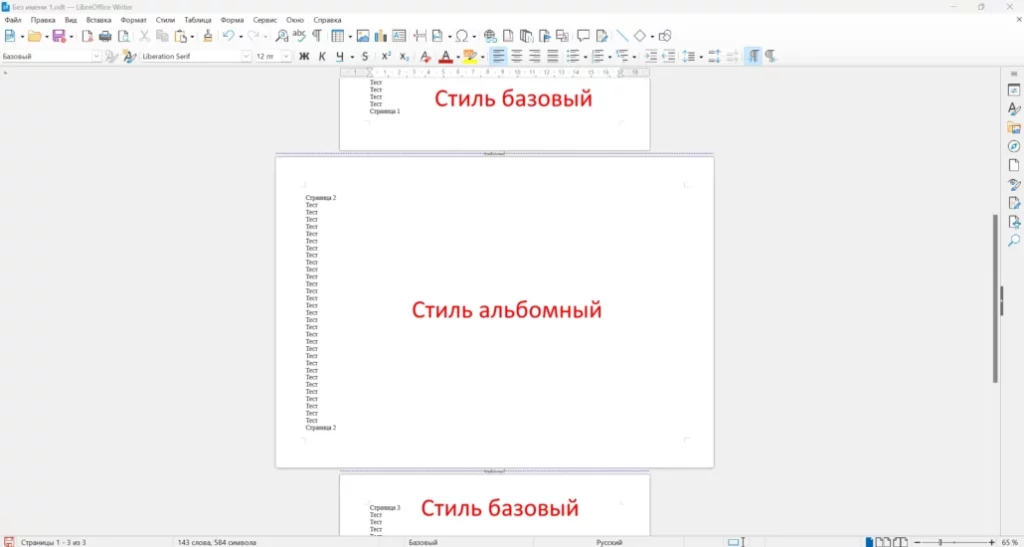Open line spacing dropdown arrow
The width and height of the screenshot is (1024, 547).
[701, 57]
